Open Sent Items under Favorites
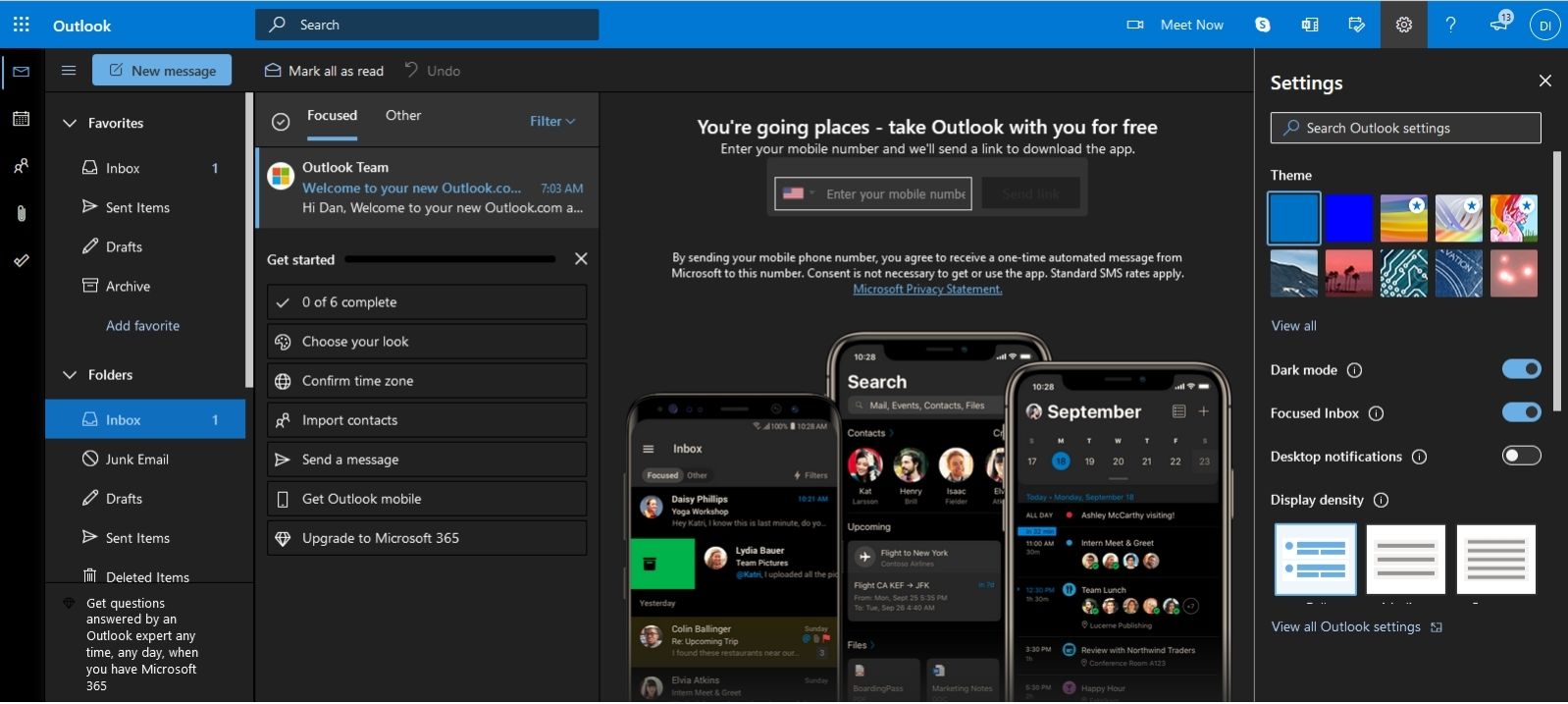 tap(145, 207)
